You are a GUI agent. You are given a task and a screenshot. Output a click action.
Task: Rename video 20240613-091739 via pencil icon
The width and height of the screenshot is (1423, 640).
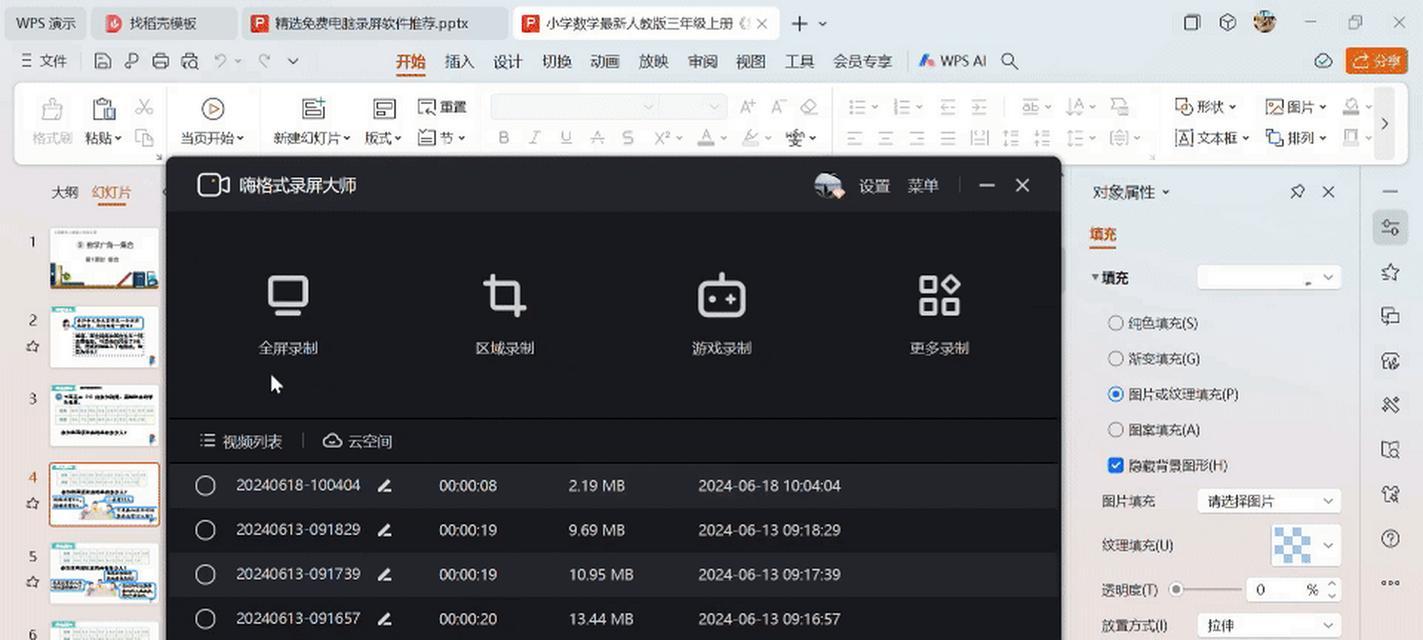pyautogui.click(x=384, y=575)
